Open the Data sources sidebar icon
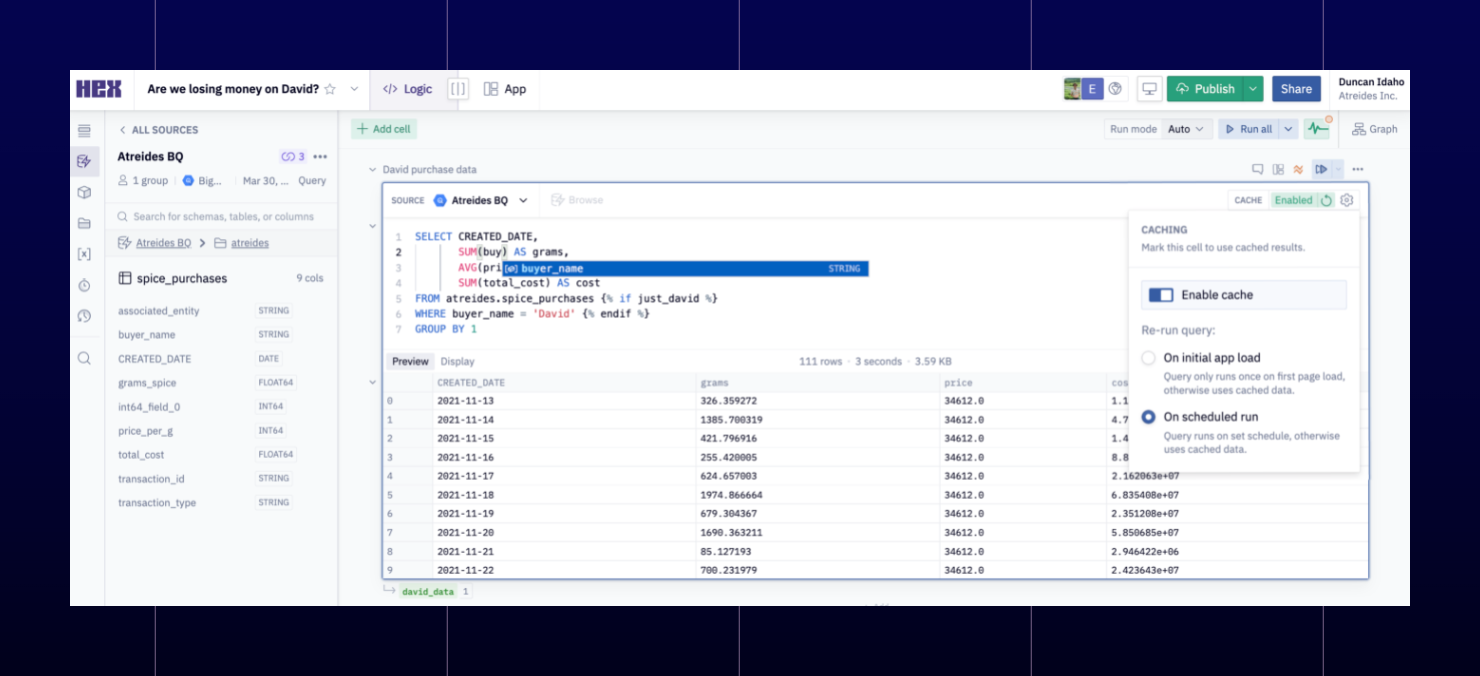 tap(84, 161)
